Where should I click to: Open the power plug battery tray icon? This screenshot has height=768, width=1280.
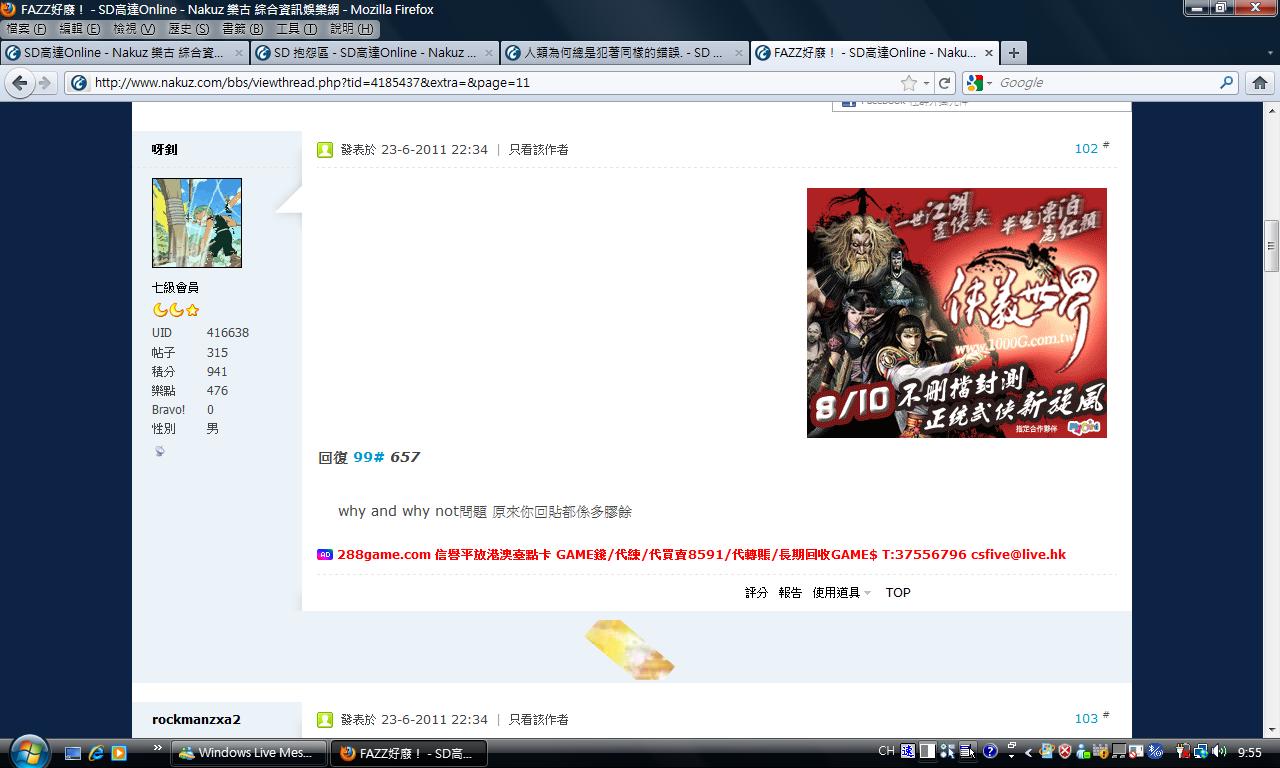pos(1183,752)
